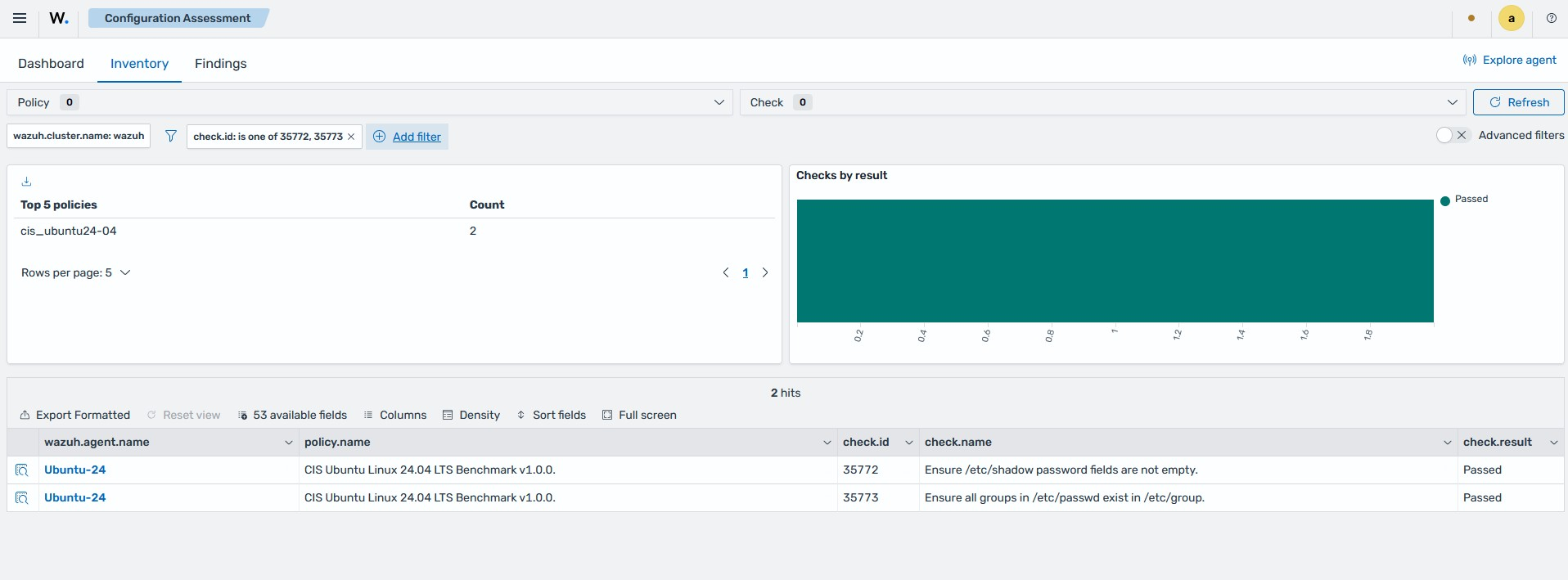This screenshot has height=580, width=1568.
Task: Enter Full screen mode for table
Action: coord(639,415)
